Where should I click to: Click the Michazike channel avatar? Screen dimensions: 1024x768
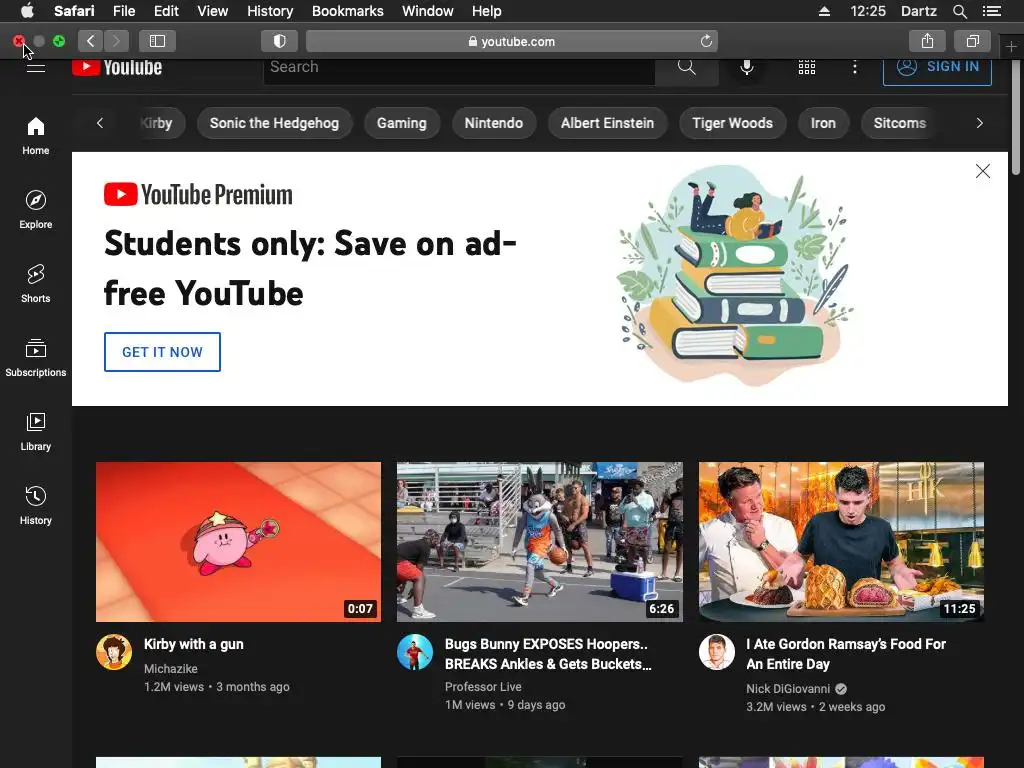(114, 652)
